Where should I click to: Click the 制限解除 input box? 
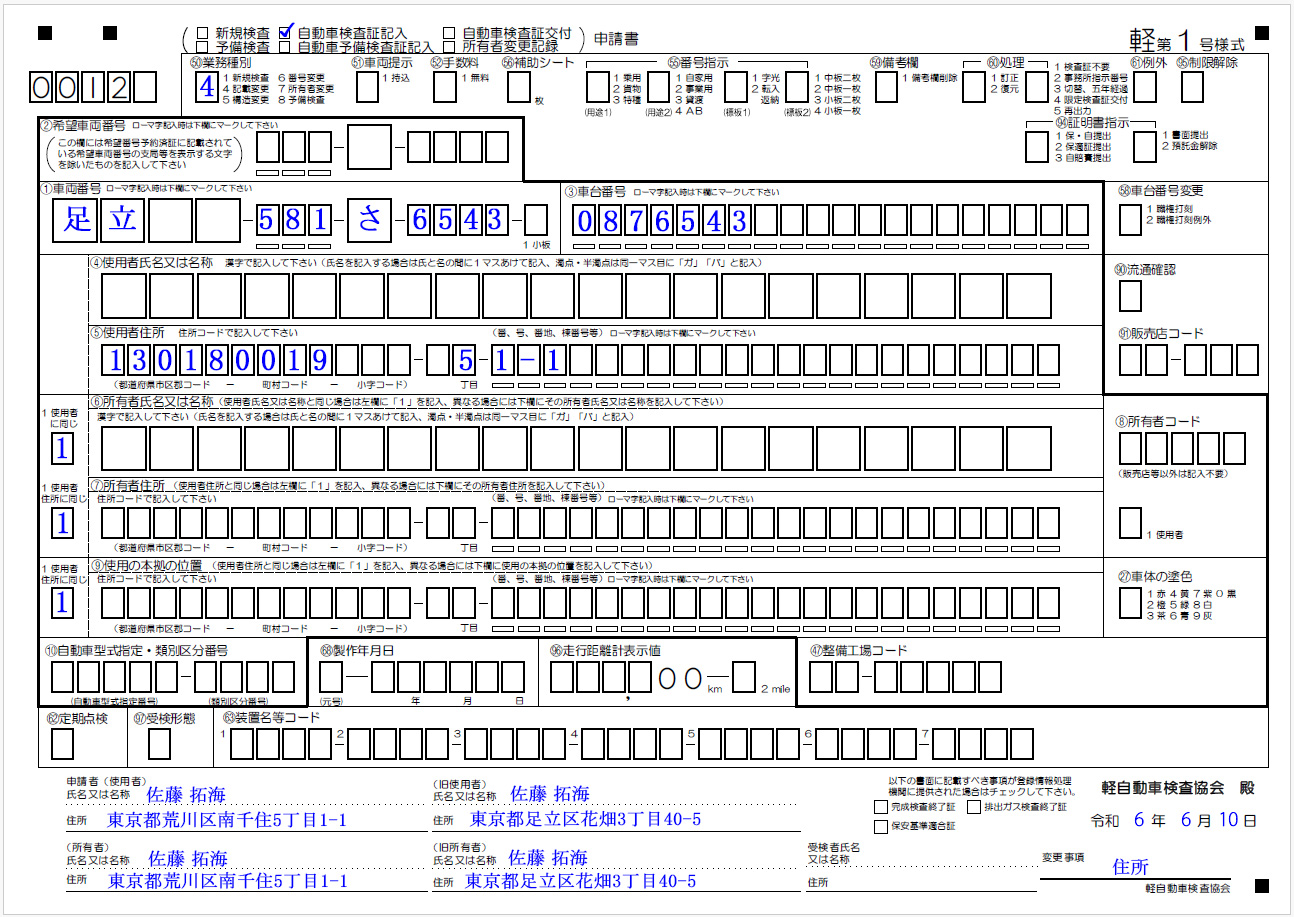click(1192, 88)
